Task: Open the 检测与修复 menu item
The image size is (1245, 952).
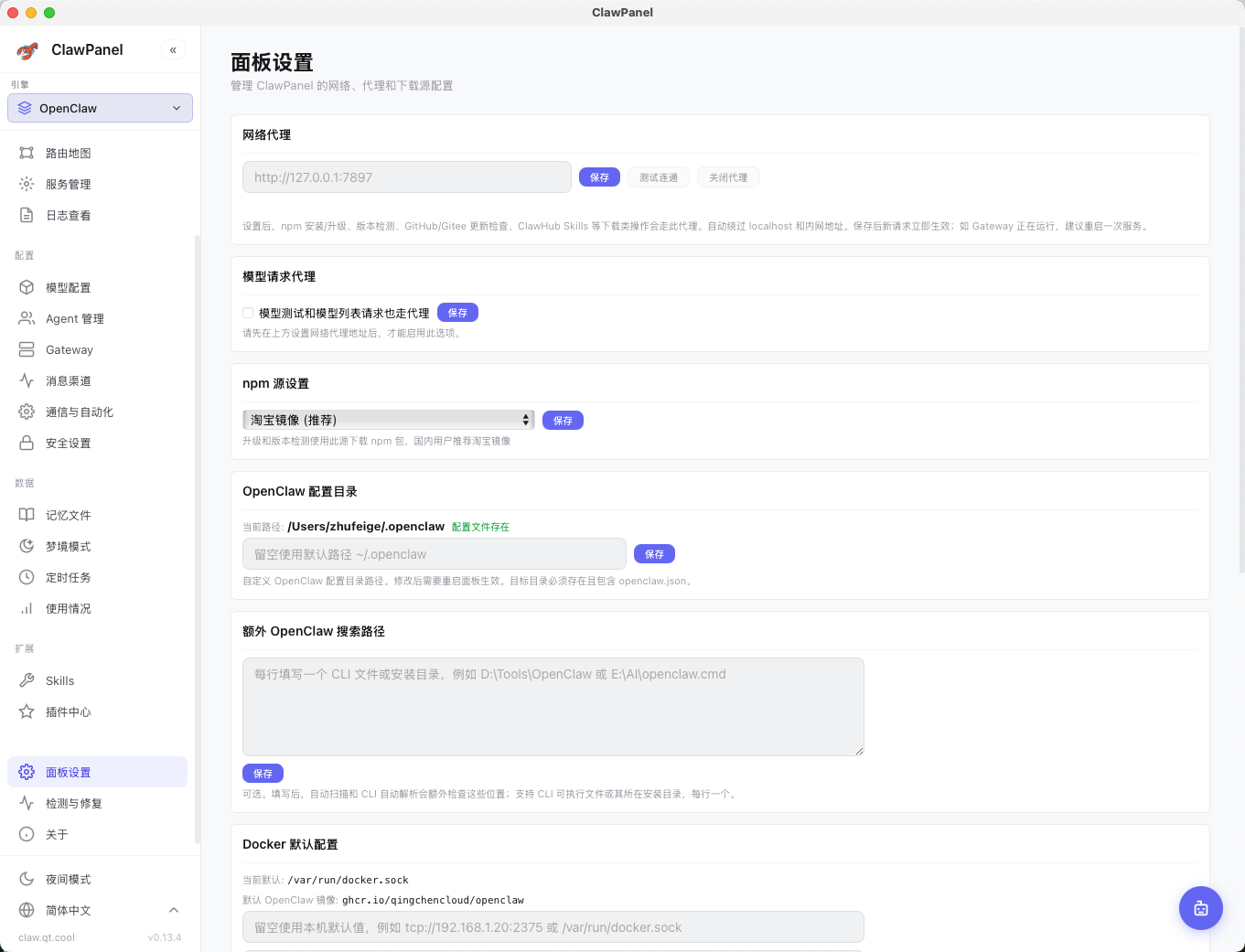Action: pos(73,803)
